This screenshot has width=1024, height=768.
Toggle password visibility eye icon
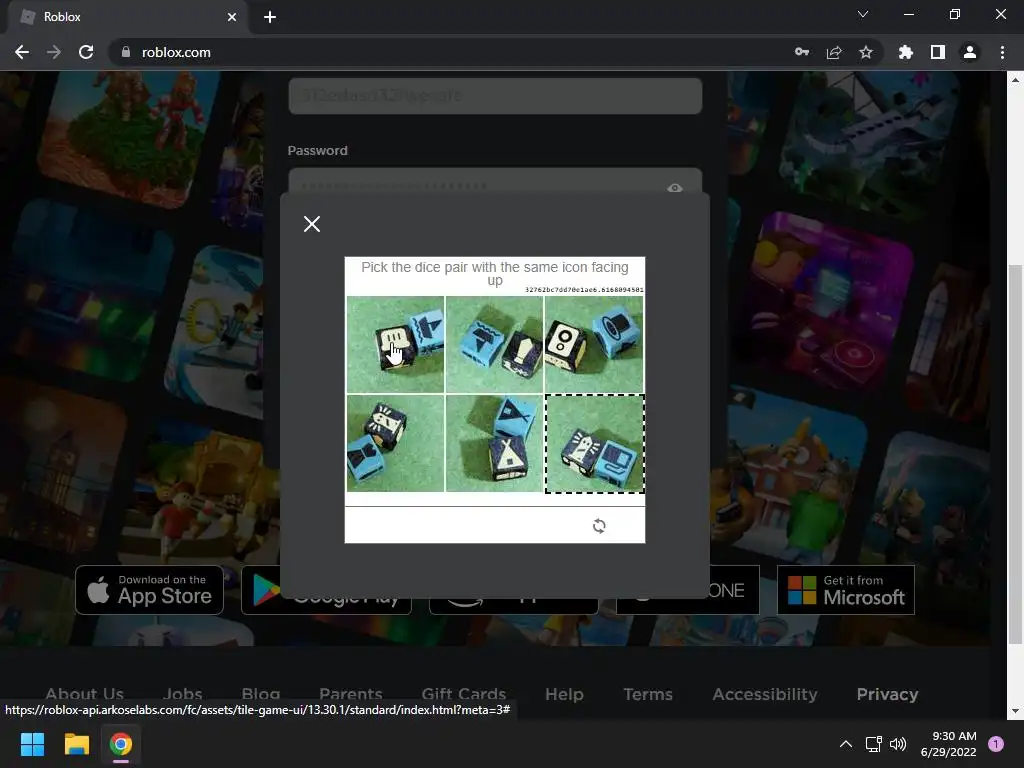coord(675,188)
